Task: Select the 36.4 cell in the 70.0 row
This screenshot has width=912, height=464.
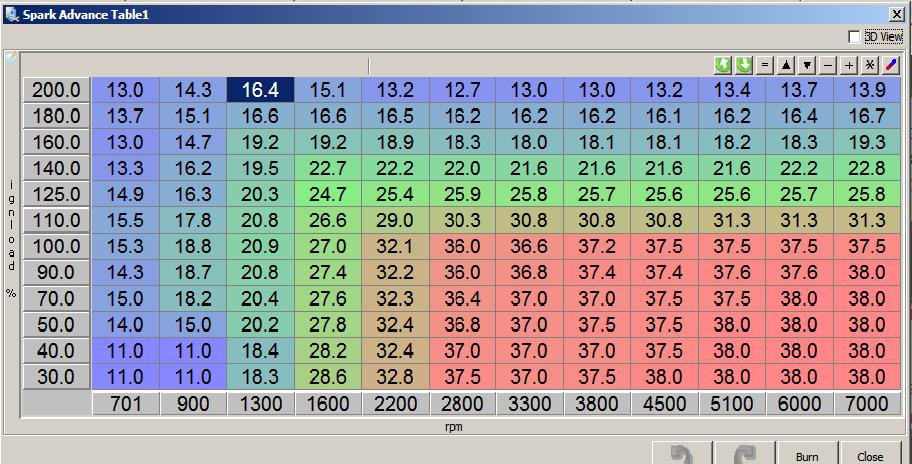Action: coord(462,299)
